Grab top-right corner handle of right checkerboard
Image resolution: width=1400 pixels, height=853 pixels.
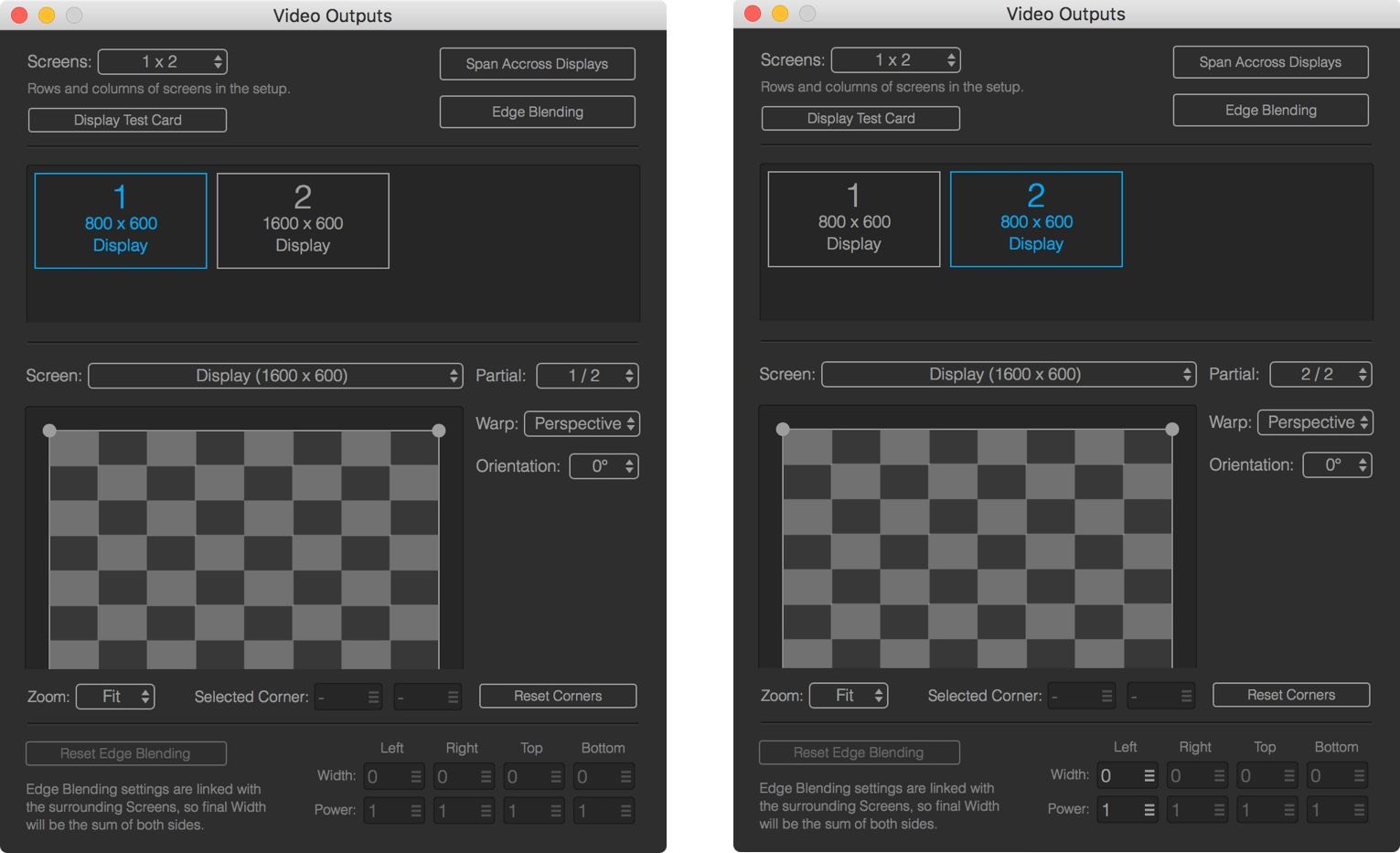tap(1172, 429)
